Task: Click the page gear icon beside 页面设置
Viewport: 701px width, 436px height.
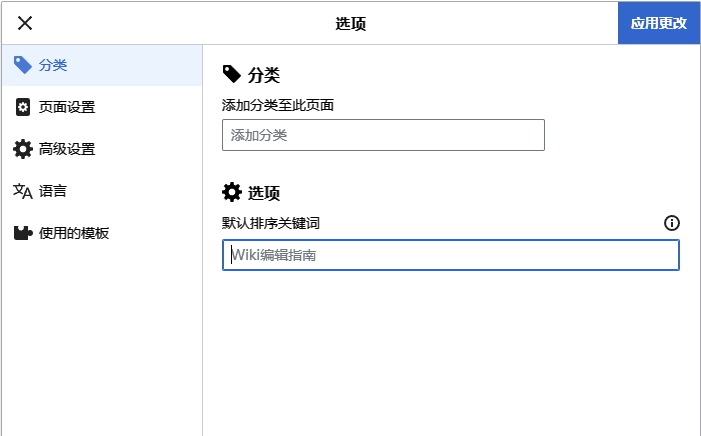Action: click(22, 107)
